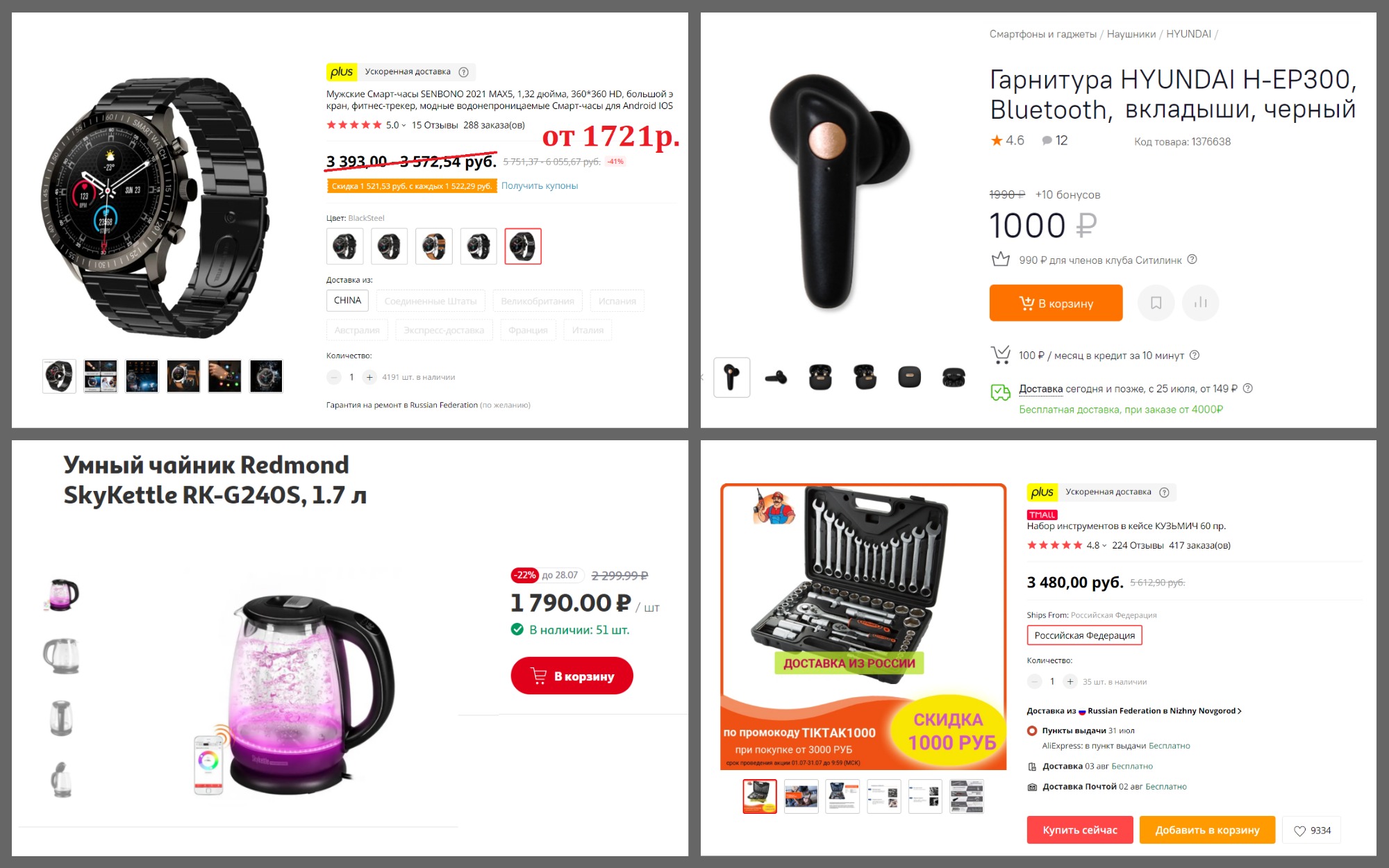Click the question mark on the tool set's Ускоренная доставка badge
1389x868 pixels.
pyautogui.click(x=1164, y=492)
